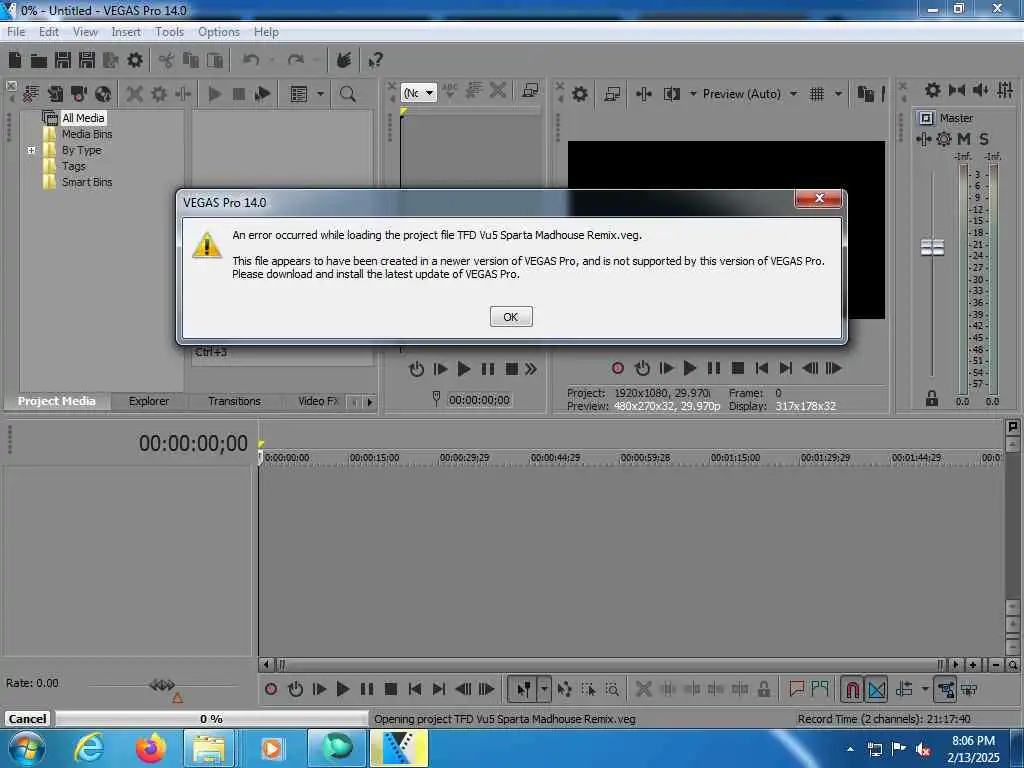Open Internet Explorer from the taskbar
This screenshot has height=768, width=1024.
point(89,748)
